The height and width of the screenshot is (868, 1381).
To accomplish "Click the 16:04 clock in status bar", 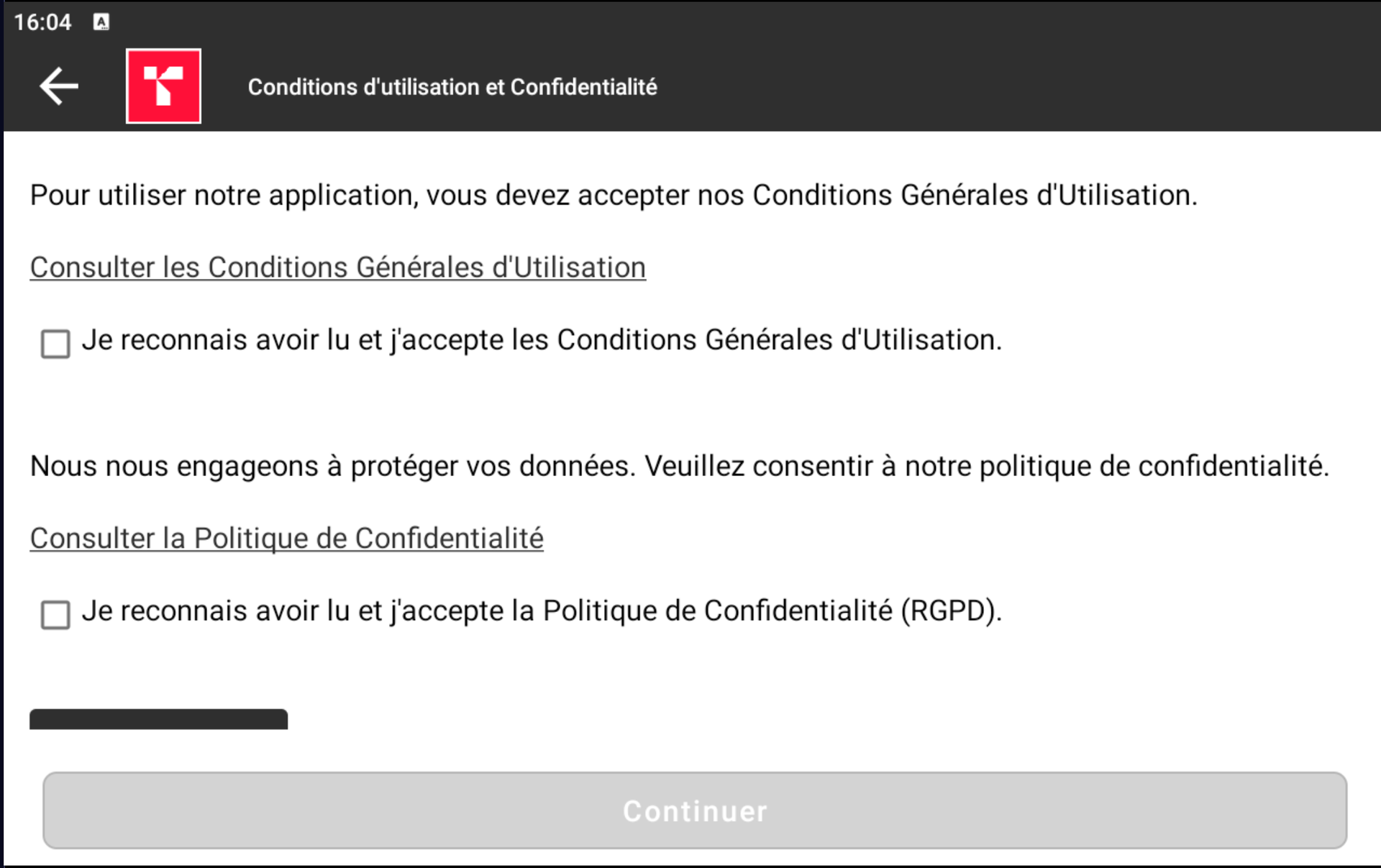I will (42, 22).
